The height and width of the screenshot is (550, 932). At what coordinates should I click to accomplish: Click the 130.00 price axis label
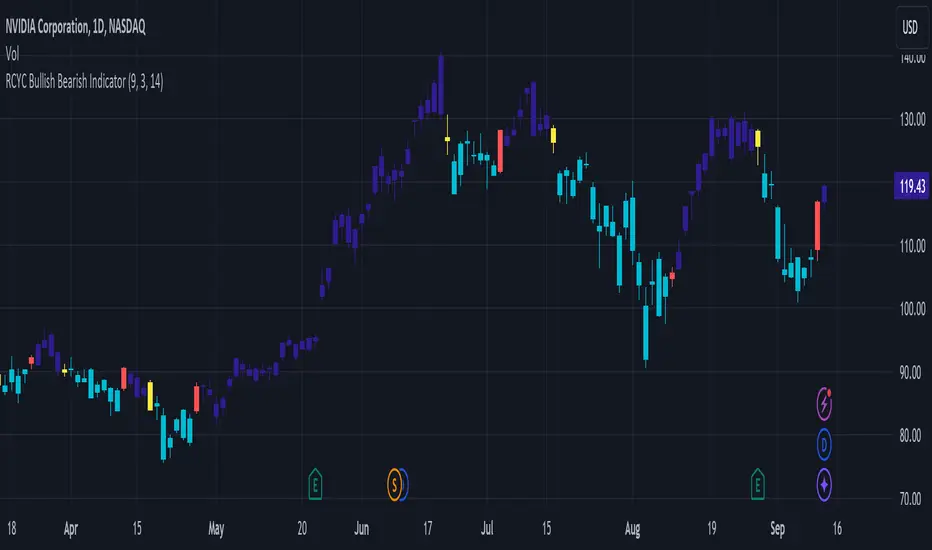[x=912, y=120]
